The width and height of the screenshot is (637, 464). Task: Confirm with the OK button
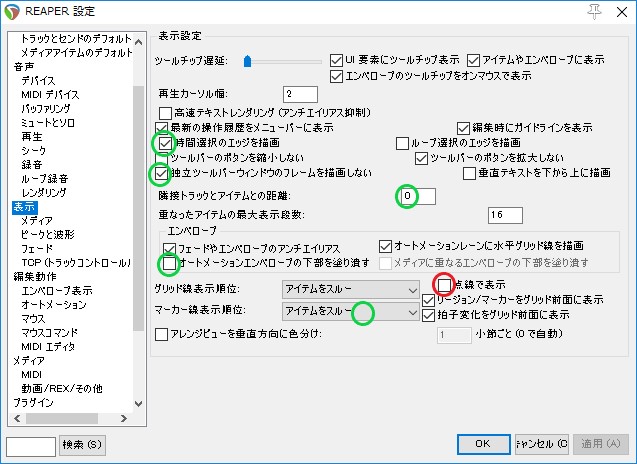(483, 444)
